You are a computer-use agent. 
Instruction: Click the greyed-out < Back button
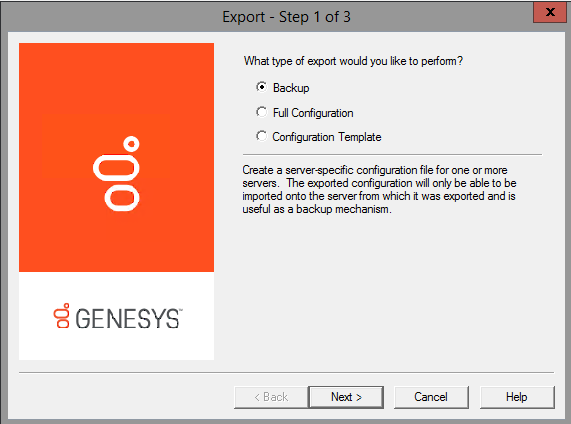[271, 397]
